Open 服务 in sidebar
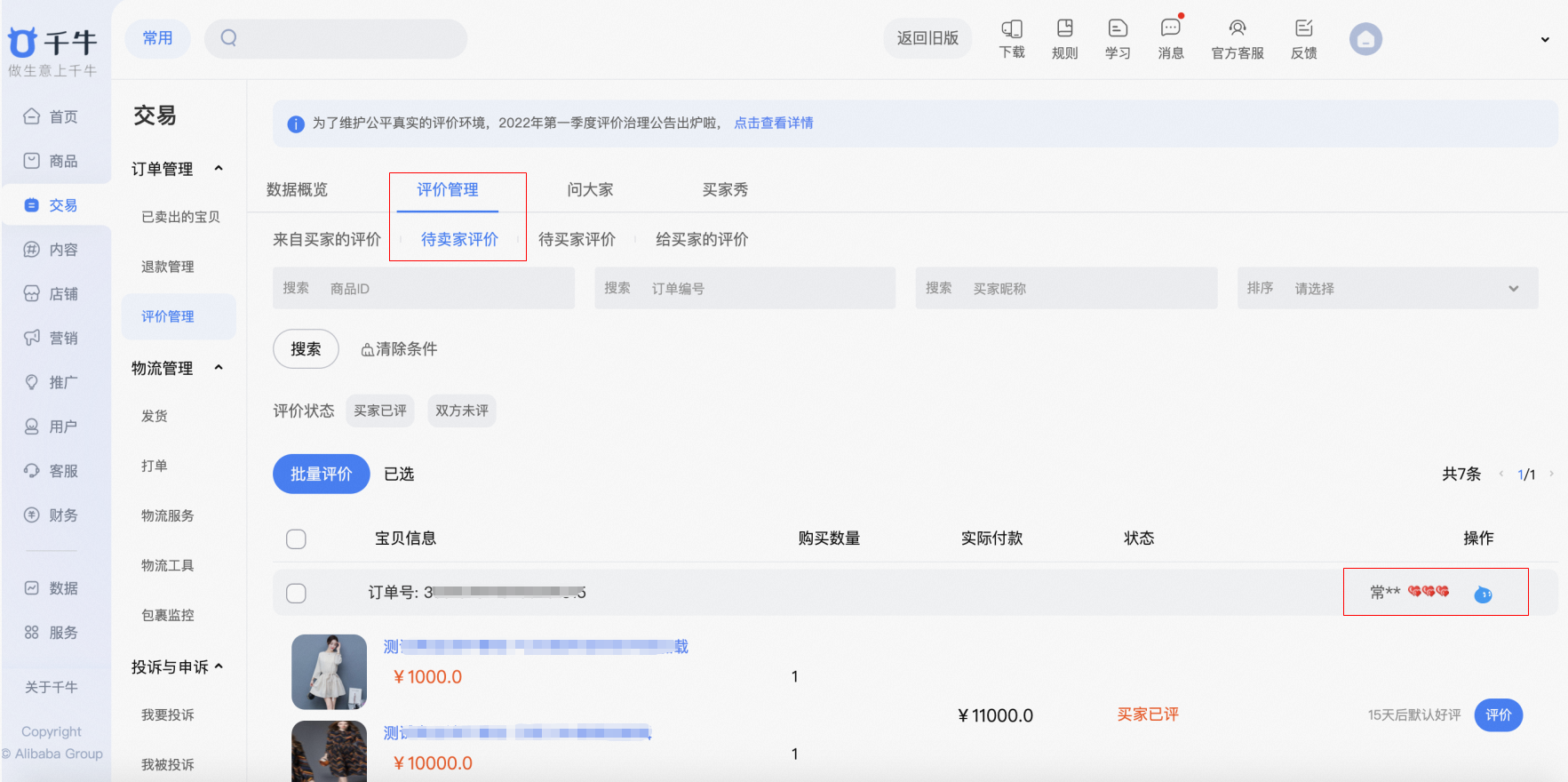1568x782 pixels. pos(52,633)
